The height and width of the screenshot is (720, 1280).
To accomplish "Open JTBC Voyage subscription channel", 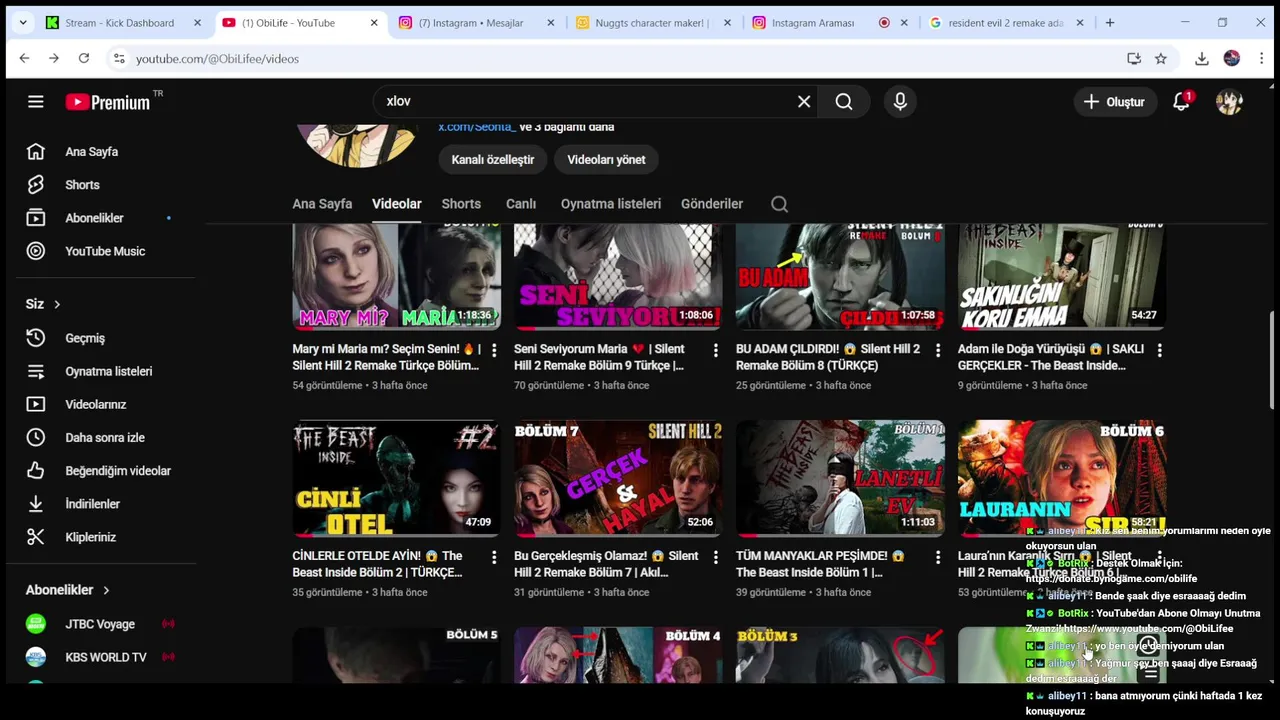I will [x=100, y=624].
